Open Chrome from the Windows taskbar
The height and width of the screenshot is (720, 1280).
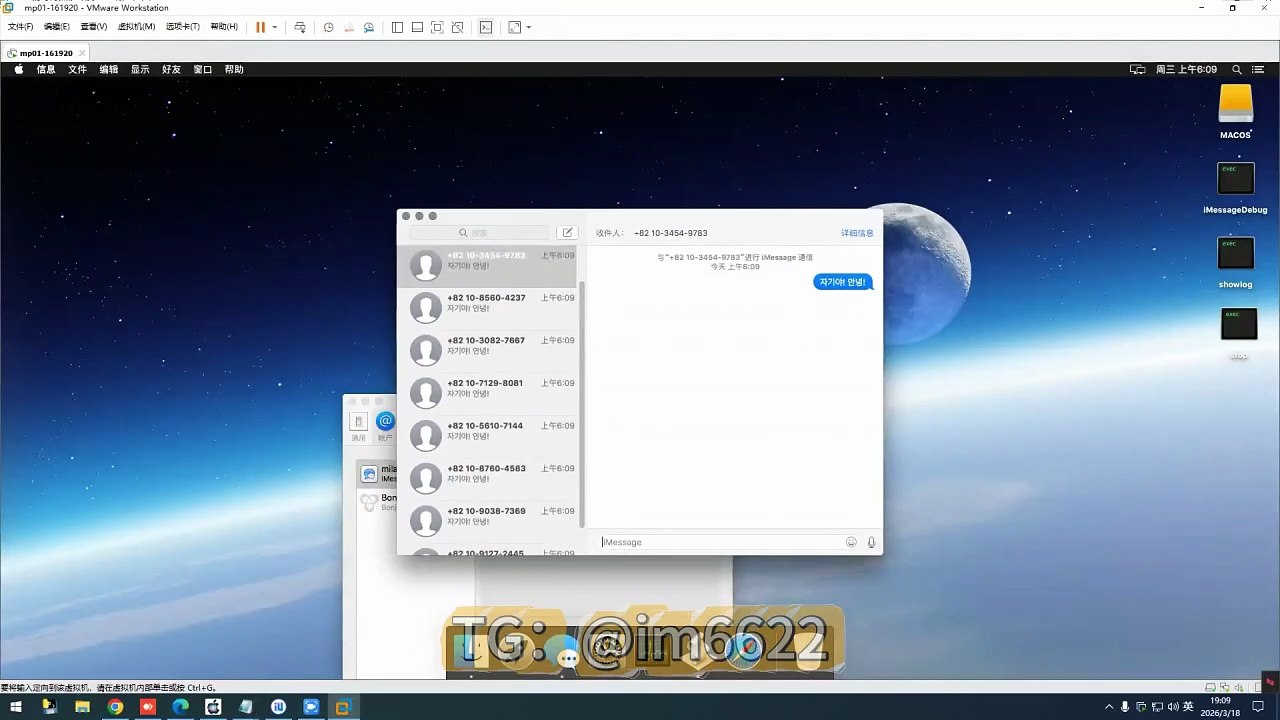coord(115,707)
